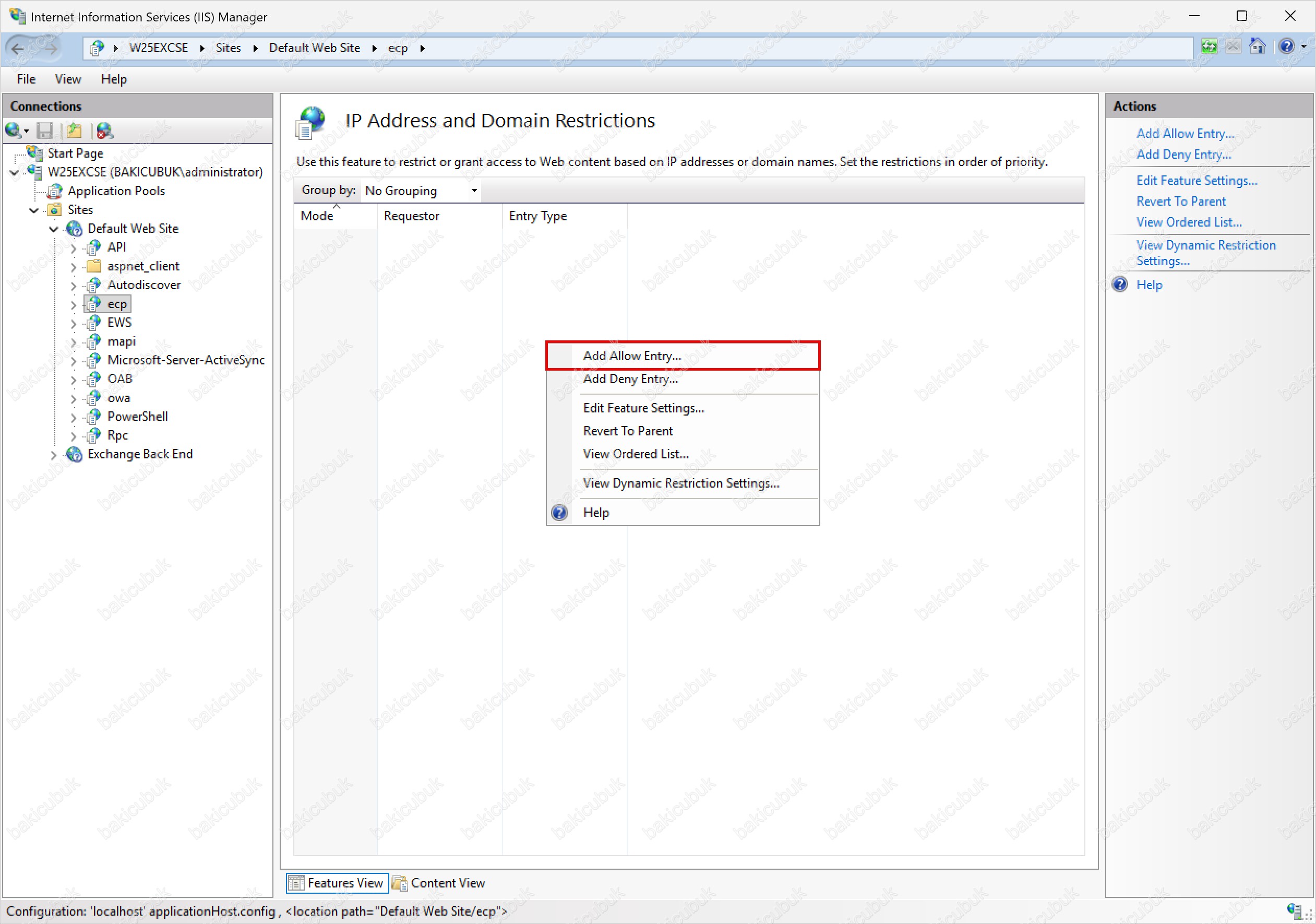Select the OAB application node
The image size is (1316, 924).
120,379
